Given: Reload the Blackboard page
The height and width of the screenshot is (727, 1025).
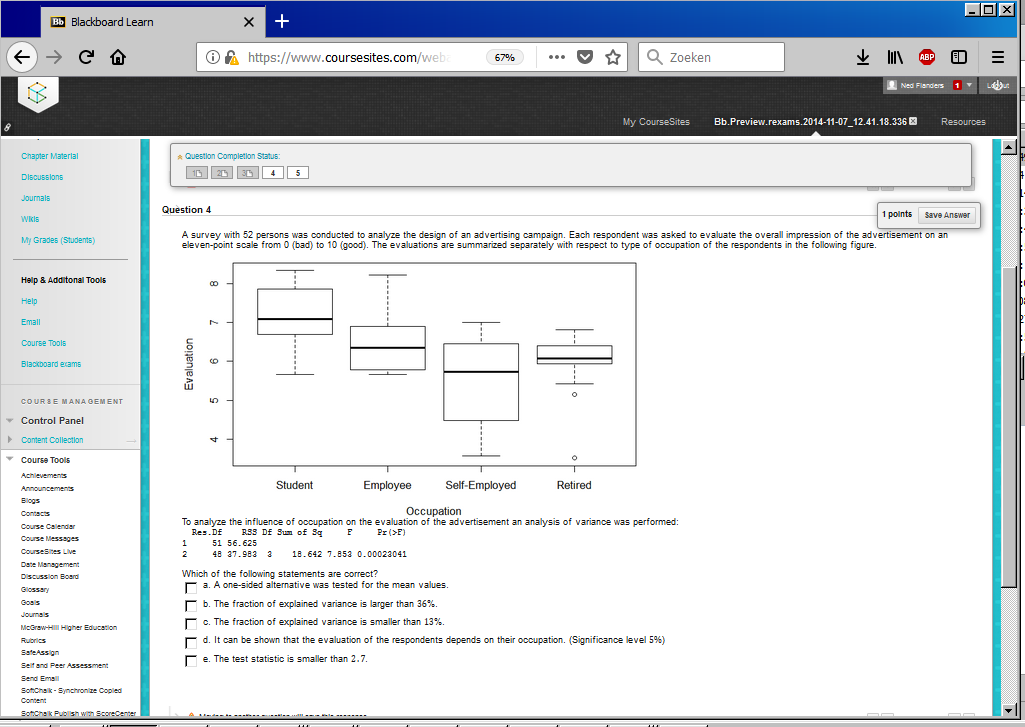Looking at the screenshot, I should pos(86,58).
